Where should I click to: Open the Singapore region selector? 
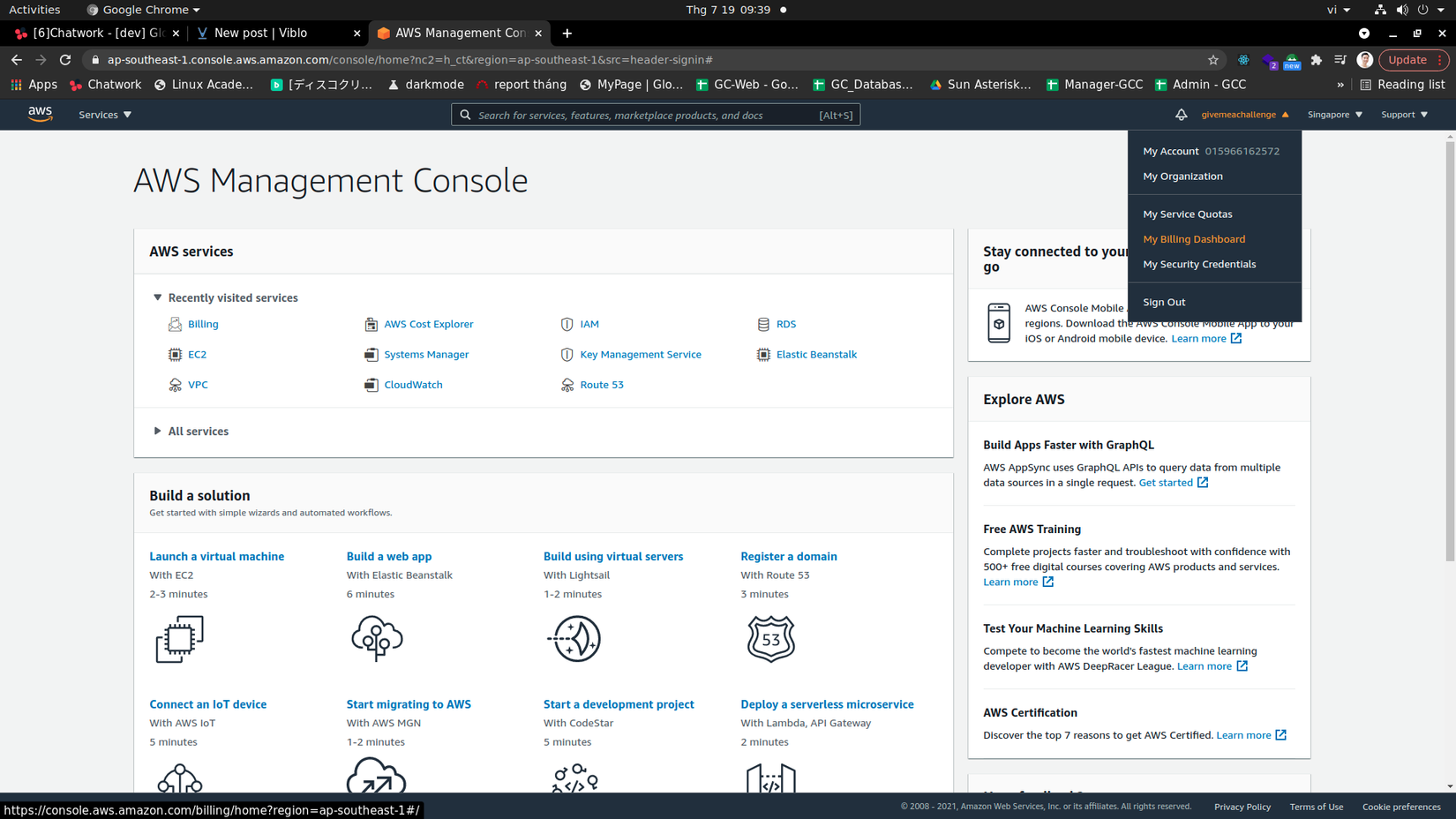pyautogui.click(x=1335, y=115)
